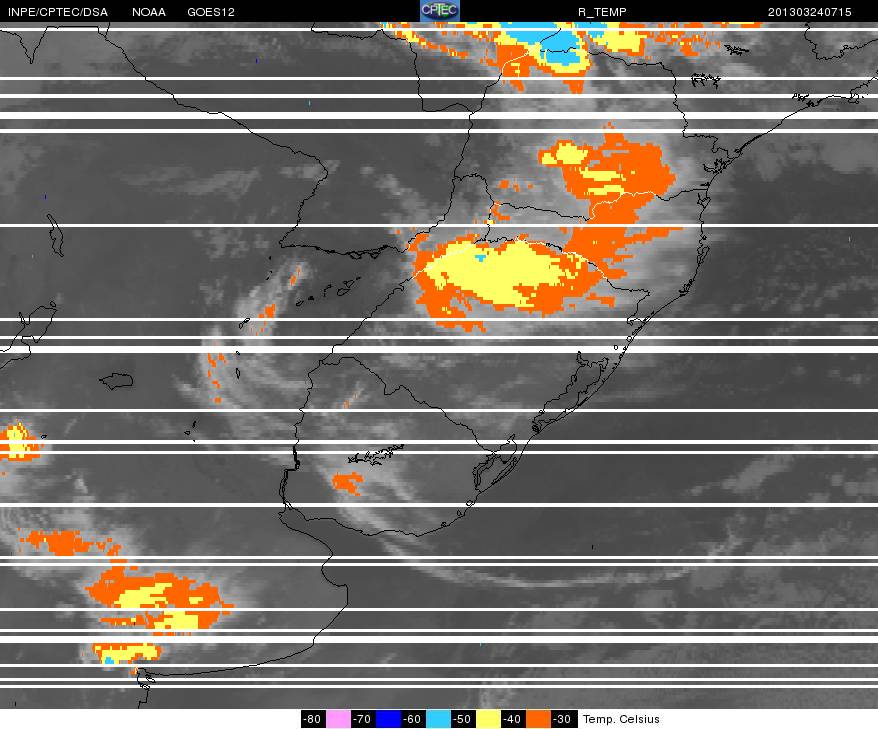Viewport: 878px width, 729px height.
Task: Select the 201303240715 timestamp
Action: coord(810,12)
